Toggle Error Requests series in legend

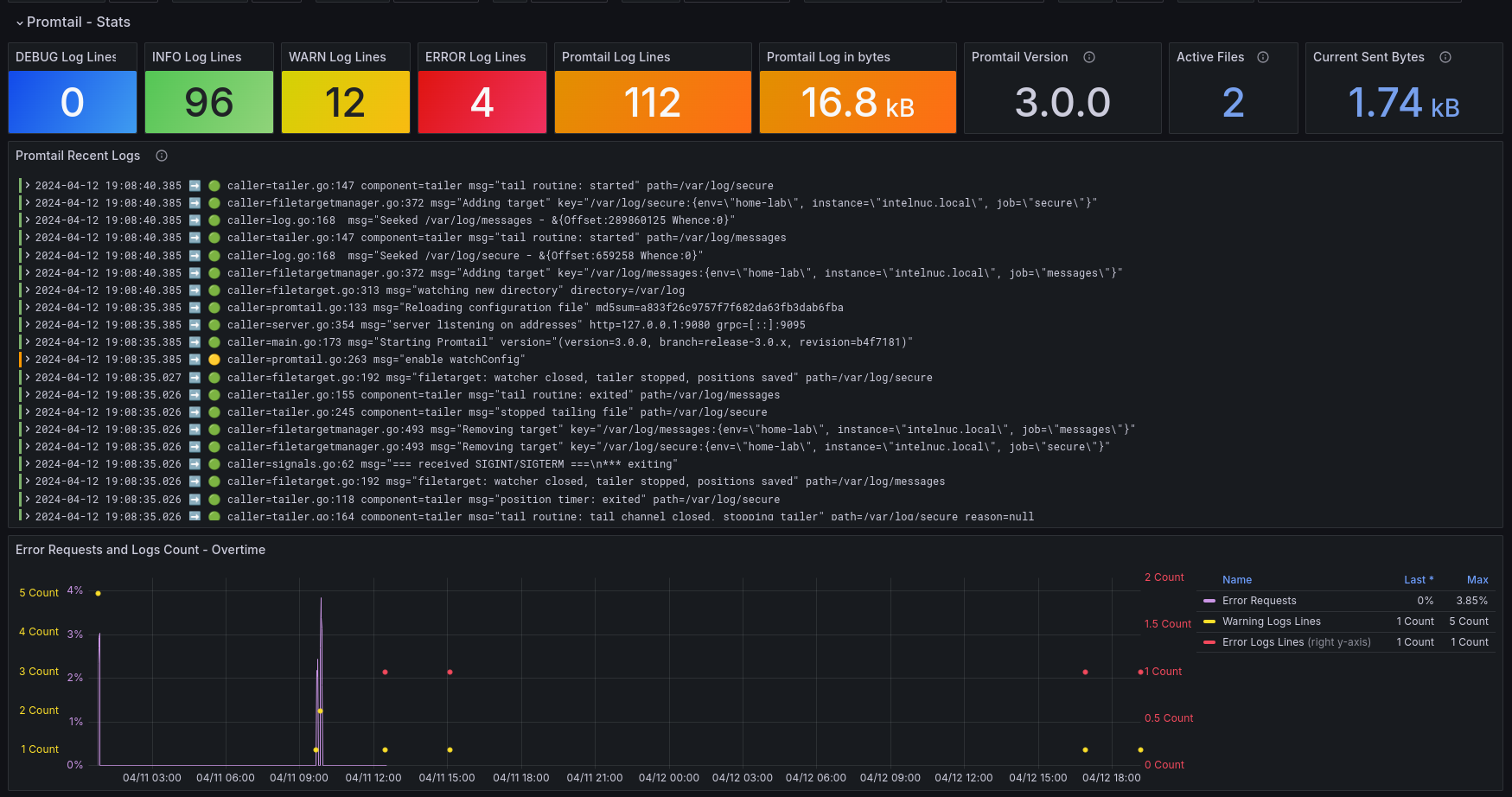tap(1259, 601)
